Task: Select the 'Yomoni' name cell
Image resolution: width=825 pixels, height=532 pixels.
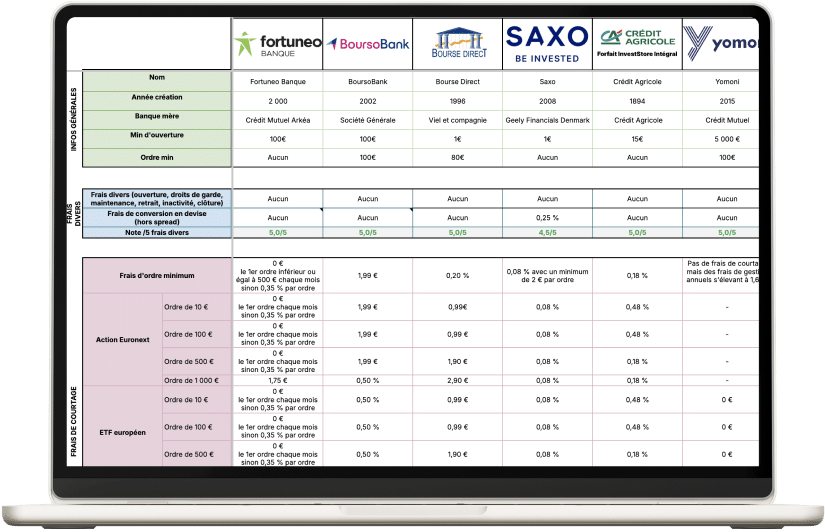Action: click(721, 82)
